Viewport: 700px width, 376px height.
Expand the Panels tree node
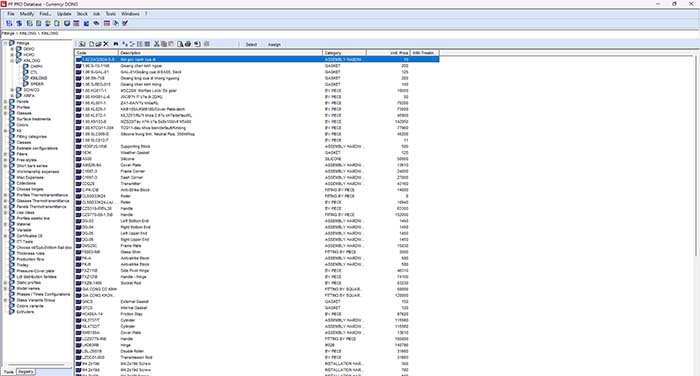coord(5,101)
